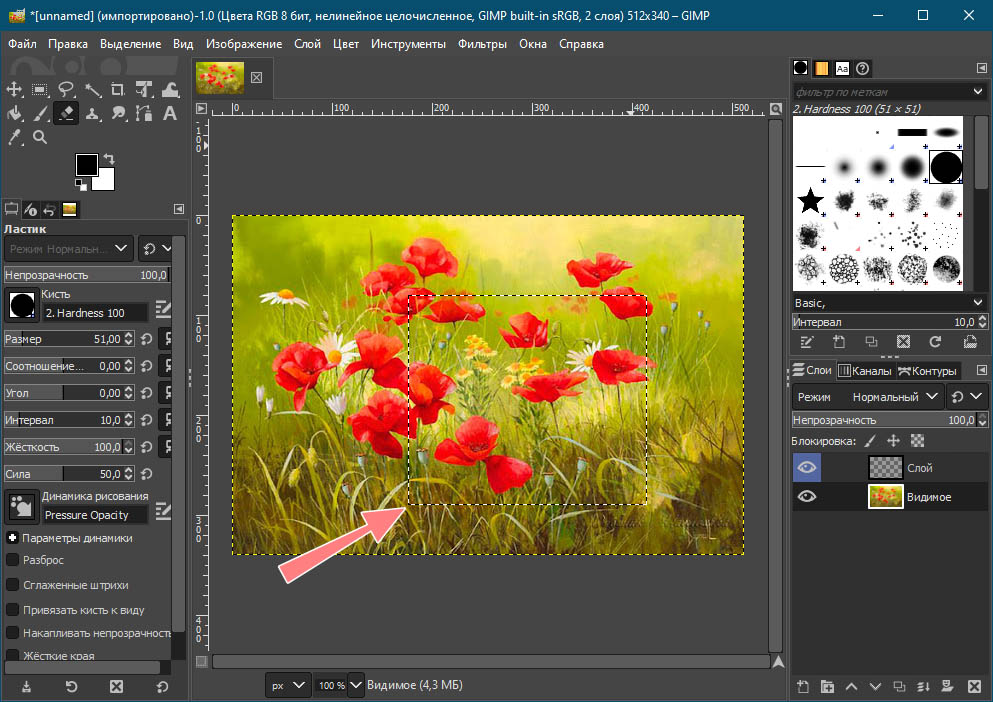
Task: Select the Crop tool
Action: pyautogui.click(x=118, y=89)
